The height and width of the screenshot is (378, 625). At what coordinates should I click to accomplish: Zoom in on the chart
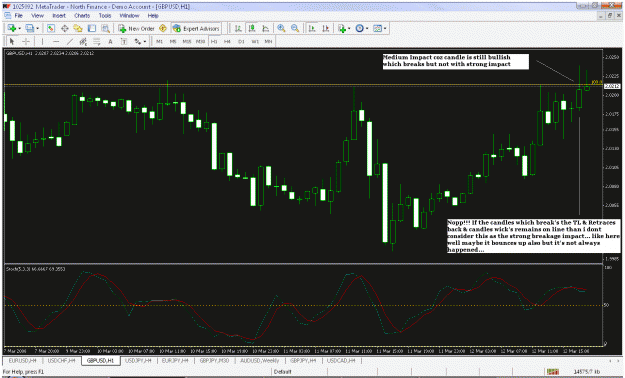pyautogui.click(x=281, y=28)
